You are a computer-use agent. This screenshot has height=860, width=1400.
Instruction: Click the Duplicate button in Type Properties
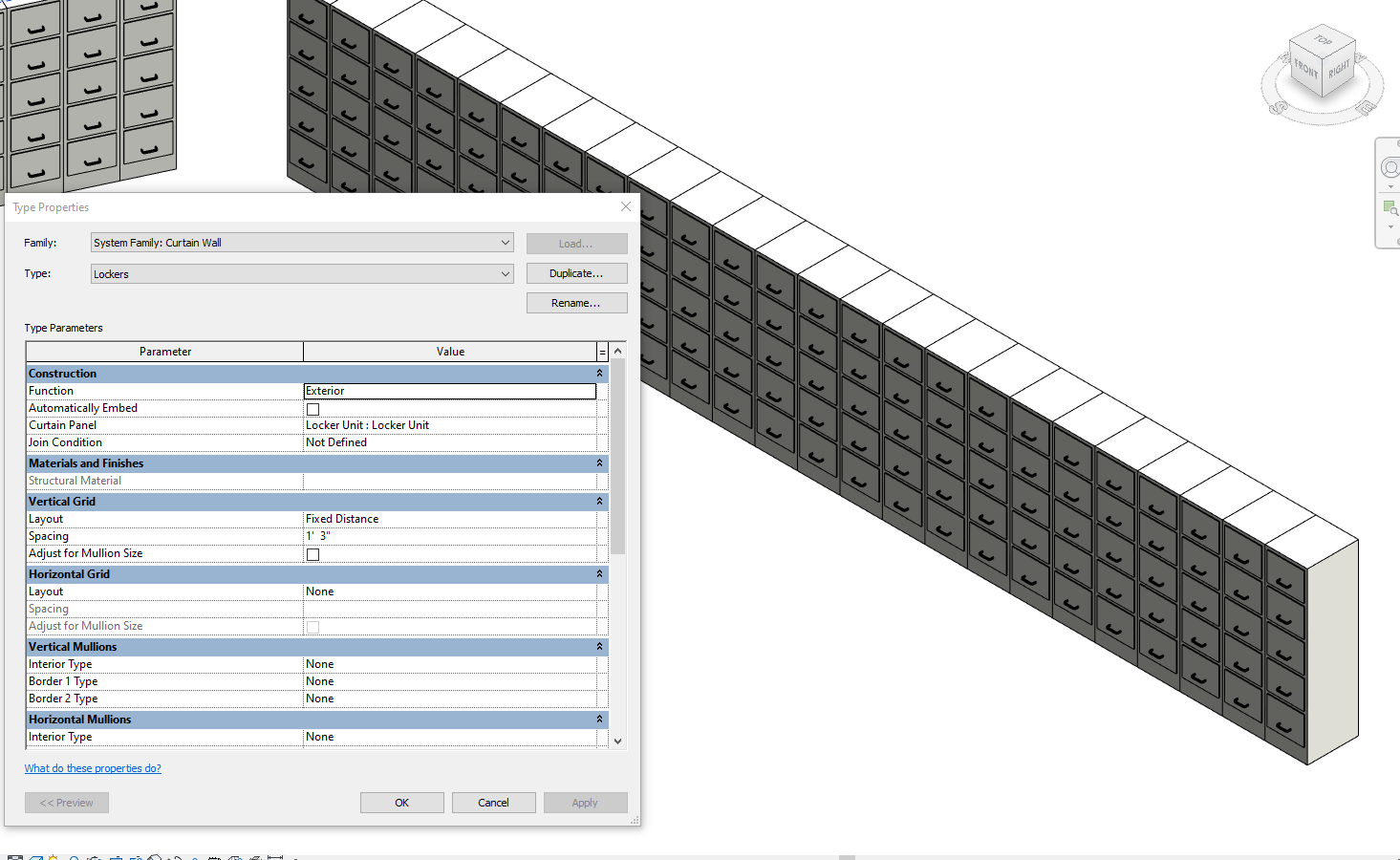tap(576, 272)
